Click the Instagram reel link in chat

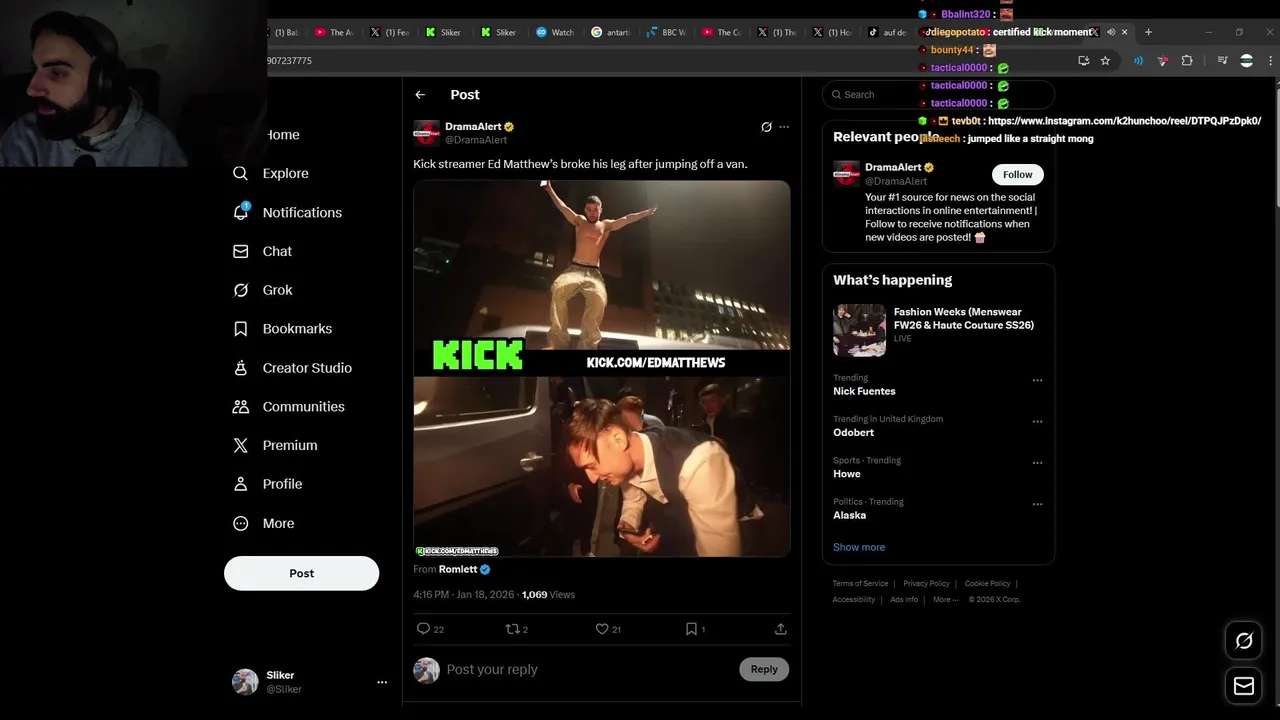click(x=1124, y=121)
